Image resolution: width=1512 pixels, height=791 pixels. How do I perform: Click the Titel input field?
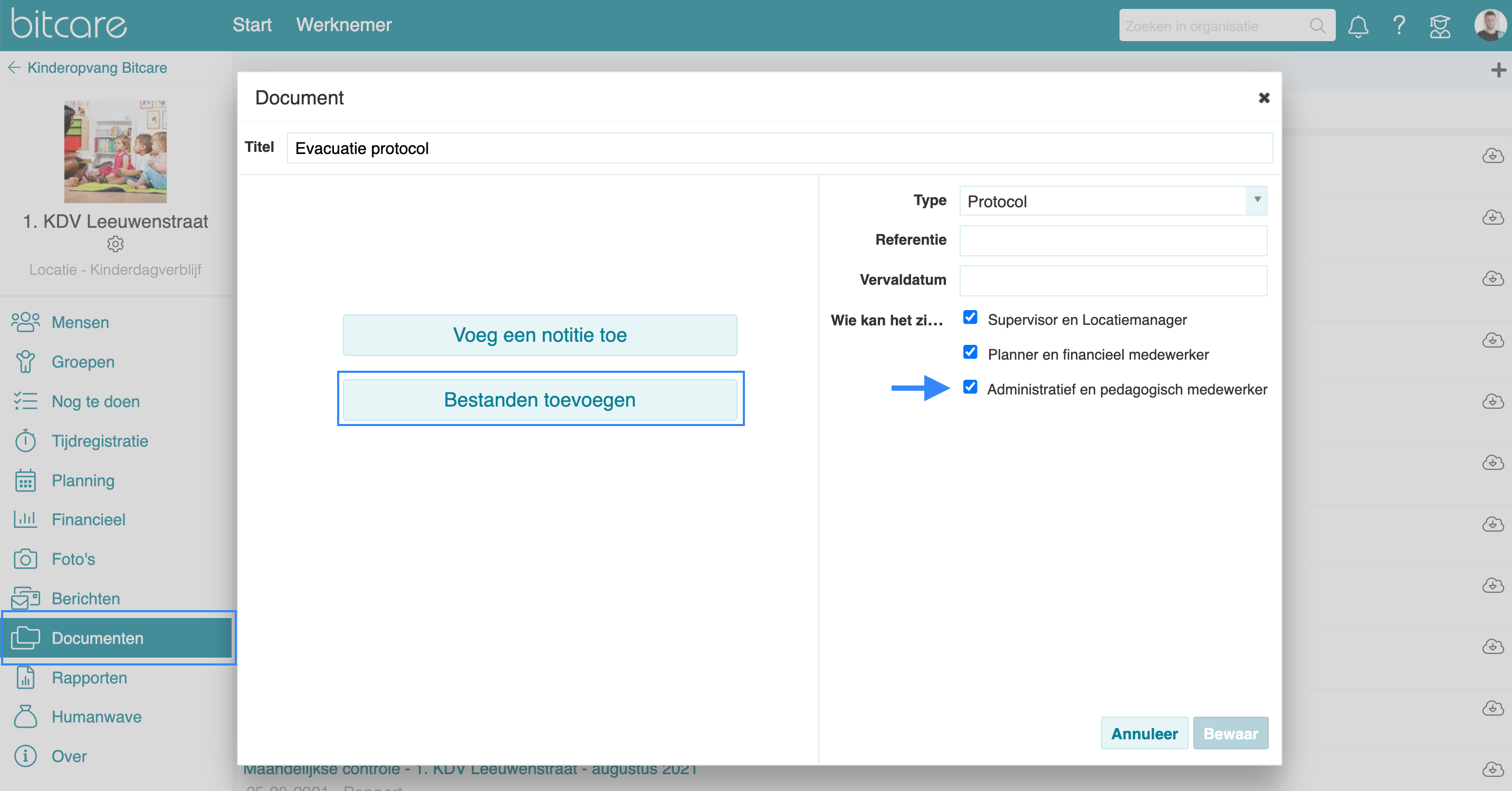pos(780,148)
